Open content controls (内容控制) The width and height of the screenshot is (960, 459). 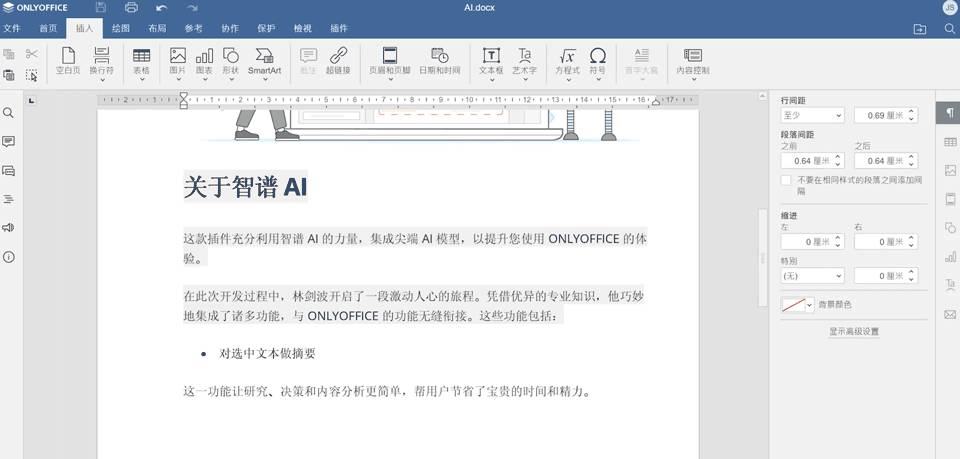(x=693, y=61)
